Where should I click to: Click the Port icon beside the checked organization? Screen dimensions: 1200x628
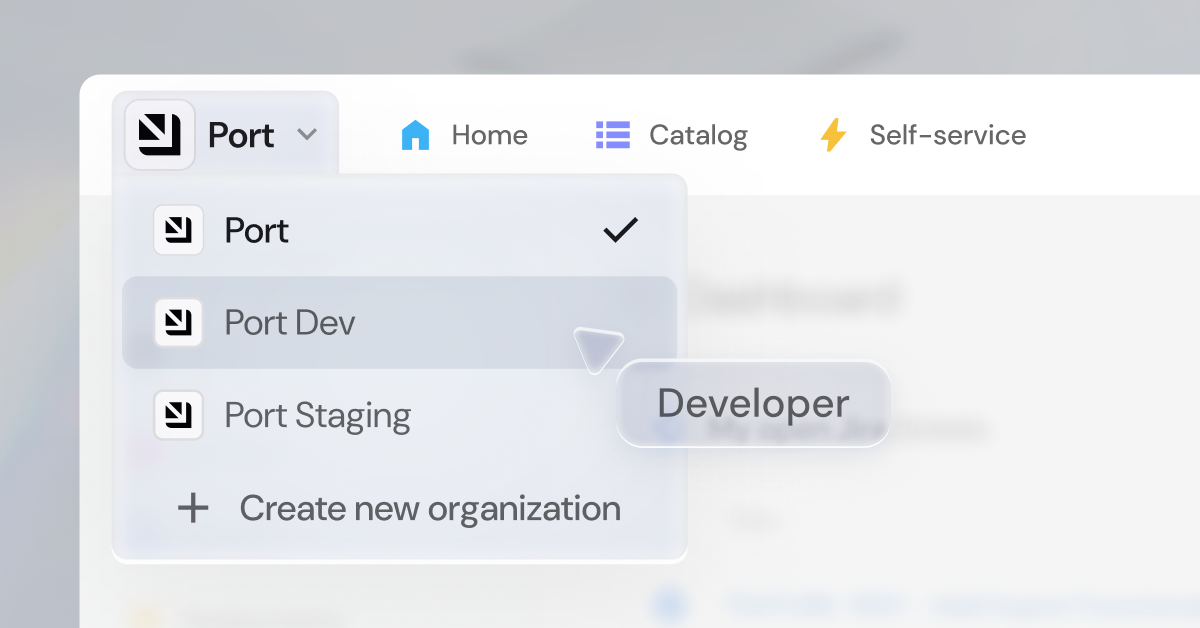click(x=178, y=230)
